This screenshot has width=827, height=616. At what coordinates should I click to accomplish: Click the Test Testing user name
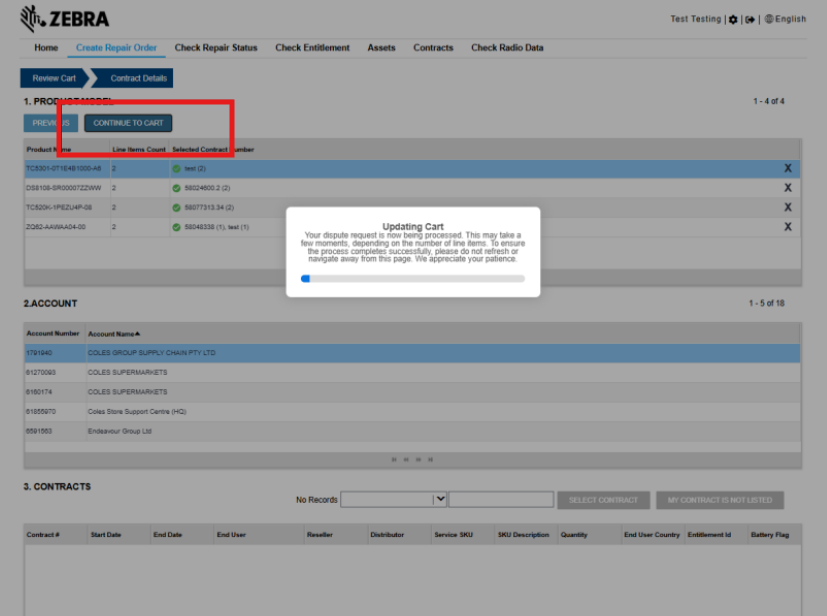pyautogui.click(x=695, y=19)
